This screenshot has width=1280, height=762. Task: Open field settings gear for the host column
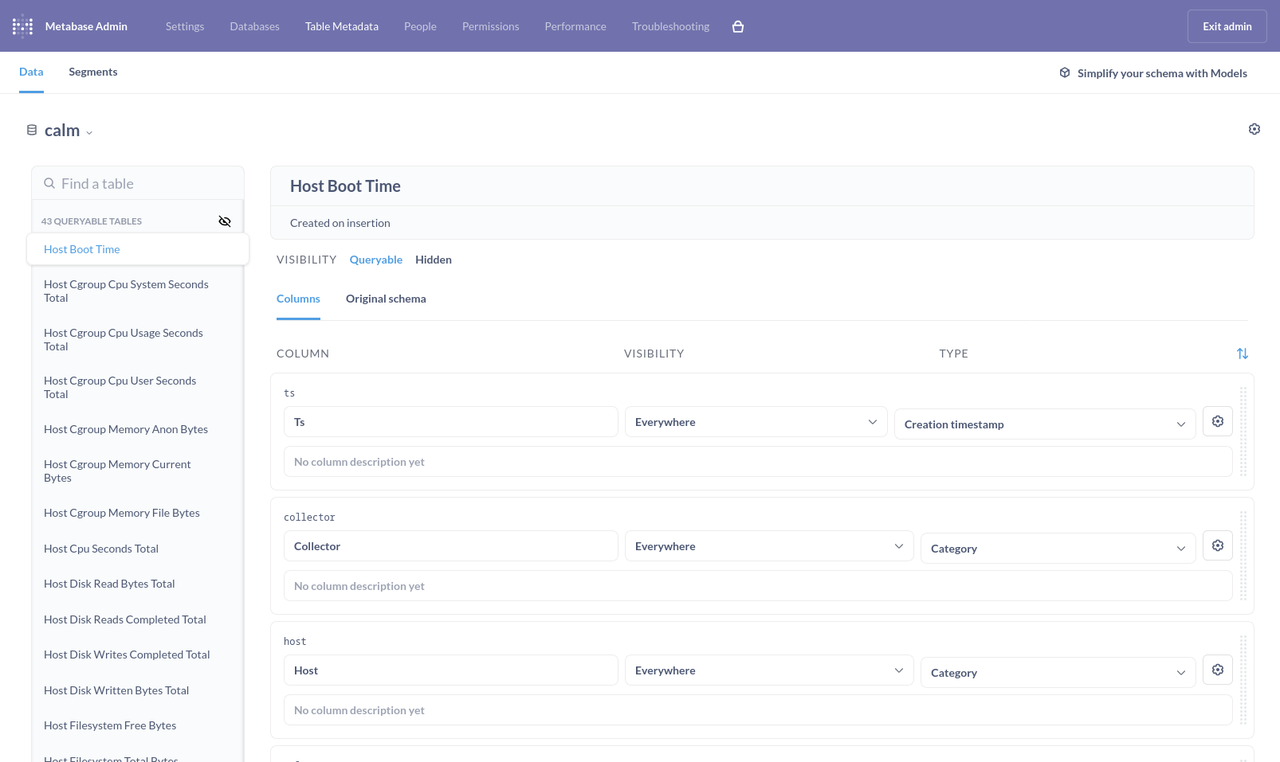[x=1217, y=669]
